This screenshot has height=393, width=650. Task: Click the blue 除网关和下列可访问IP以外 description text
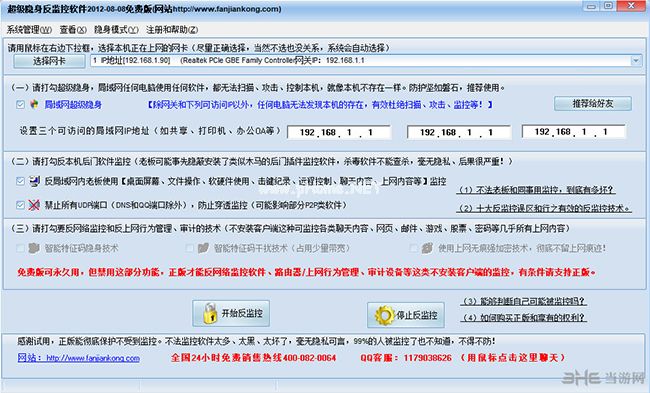tap(320, 105)
